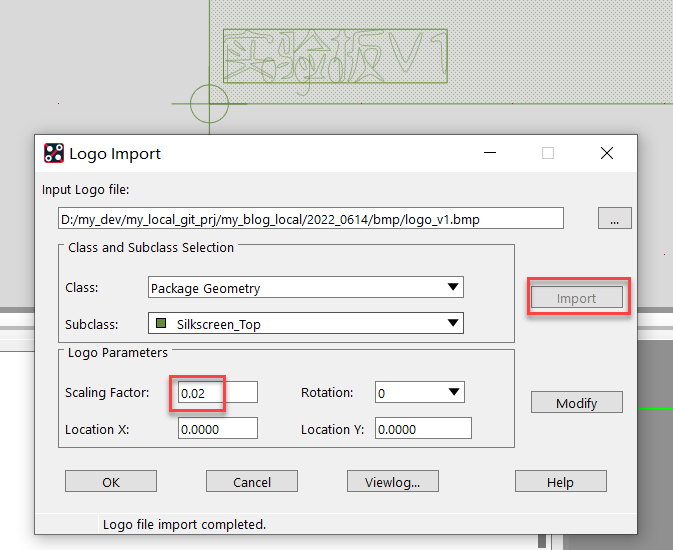Focus the Location X field

pos(217,428)
